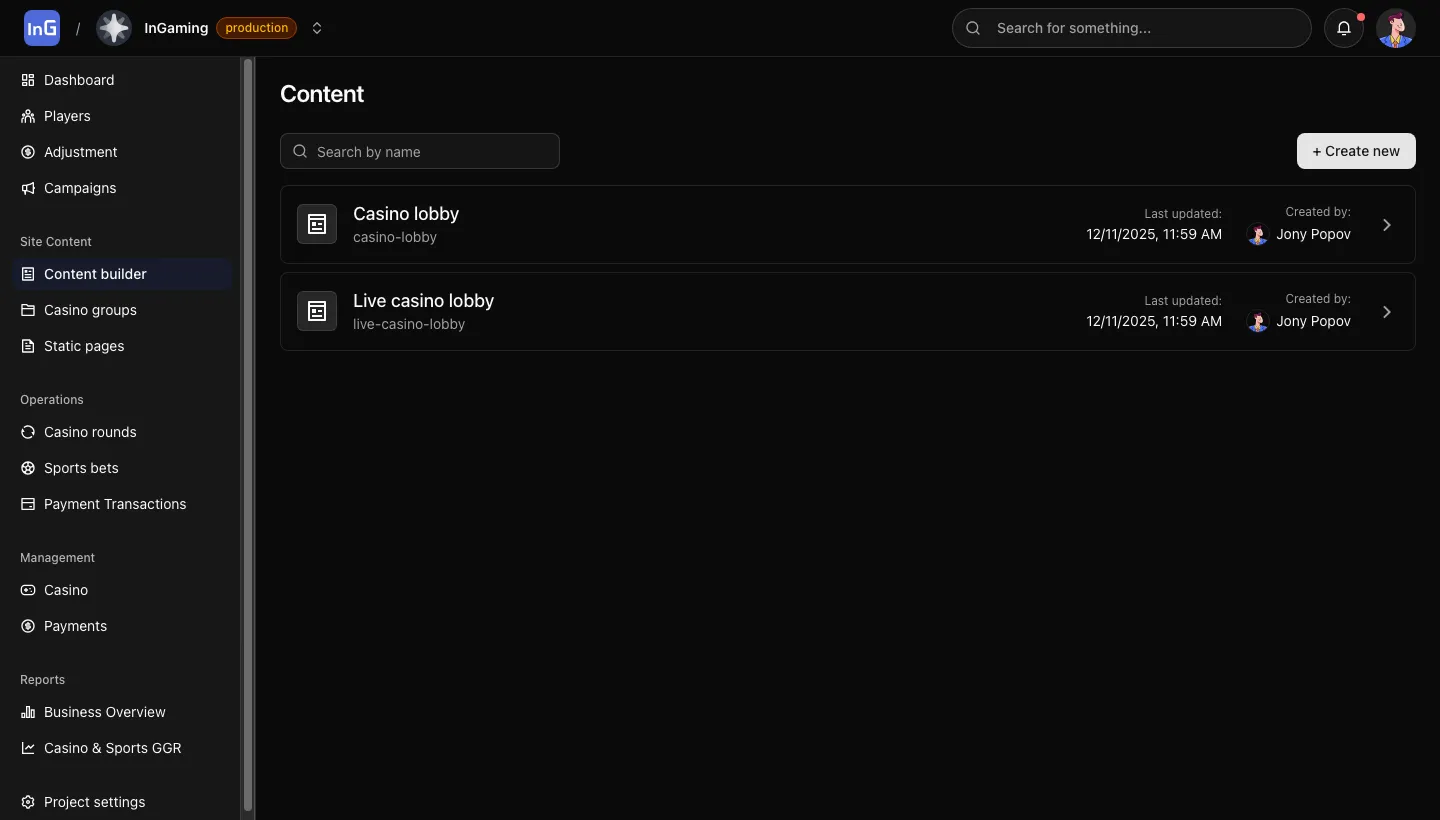
Task: Switch to the Content builder section
Action: pos(95,273)
